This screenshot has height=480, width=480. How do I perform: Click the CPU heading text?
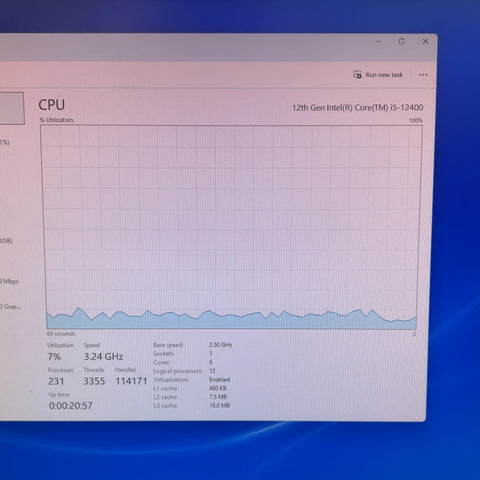(x=52, y=105)
